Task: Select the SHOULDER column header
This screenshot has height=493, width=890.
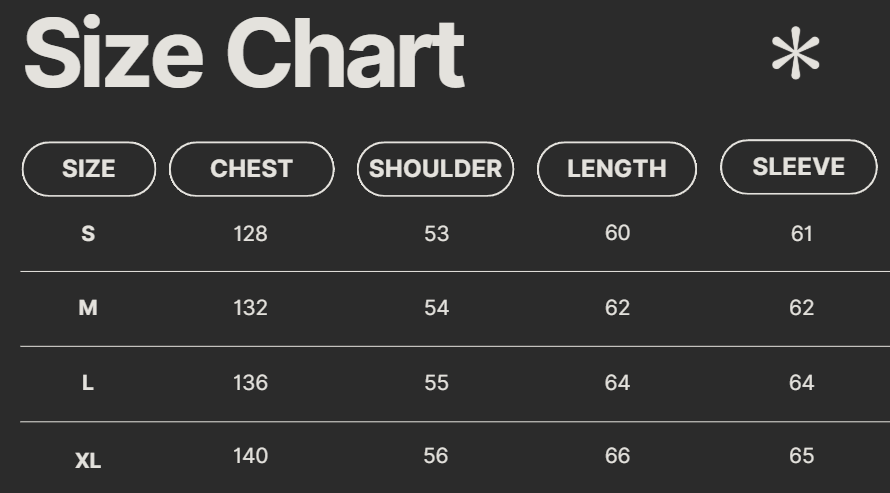Action: pyautogui.click(x=436, y=169)
